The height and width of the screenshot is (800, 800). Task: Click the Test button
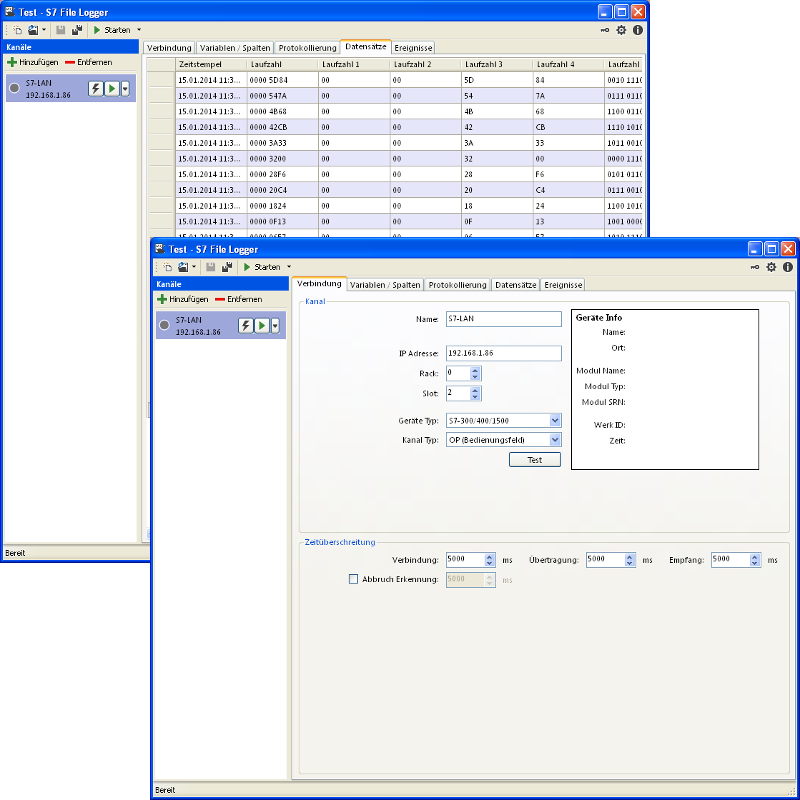pos(535,460)
